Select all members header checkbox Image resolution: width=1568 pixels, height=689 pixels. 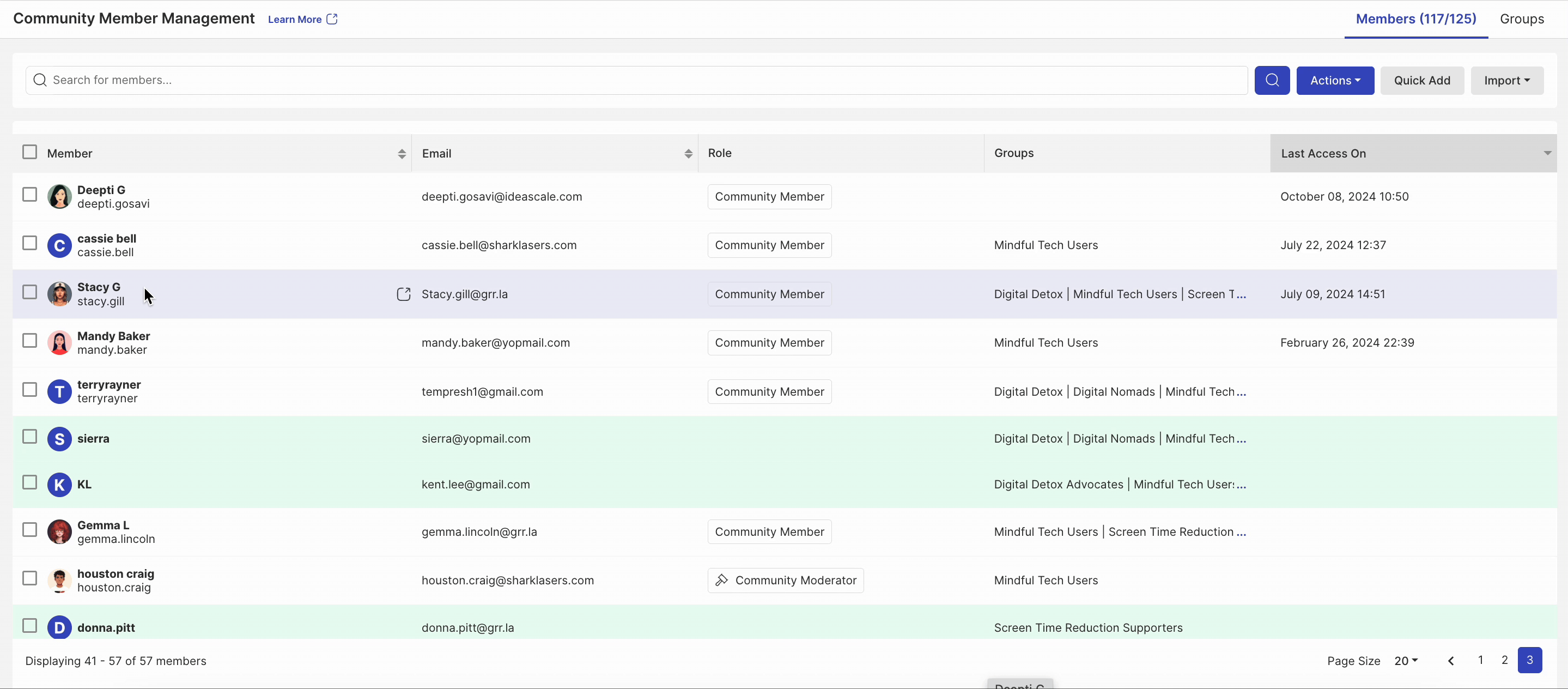(x=29, y=152)
